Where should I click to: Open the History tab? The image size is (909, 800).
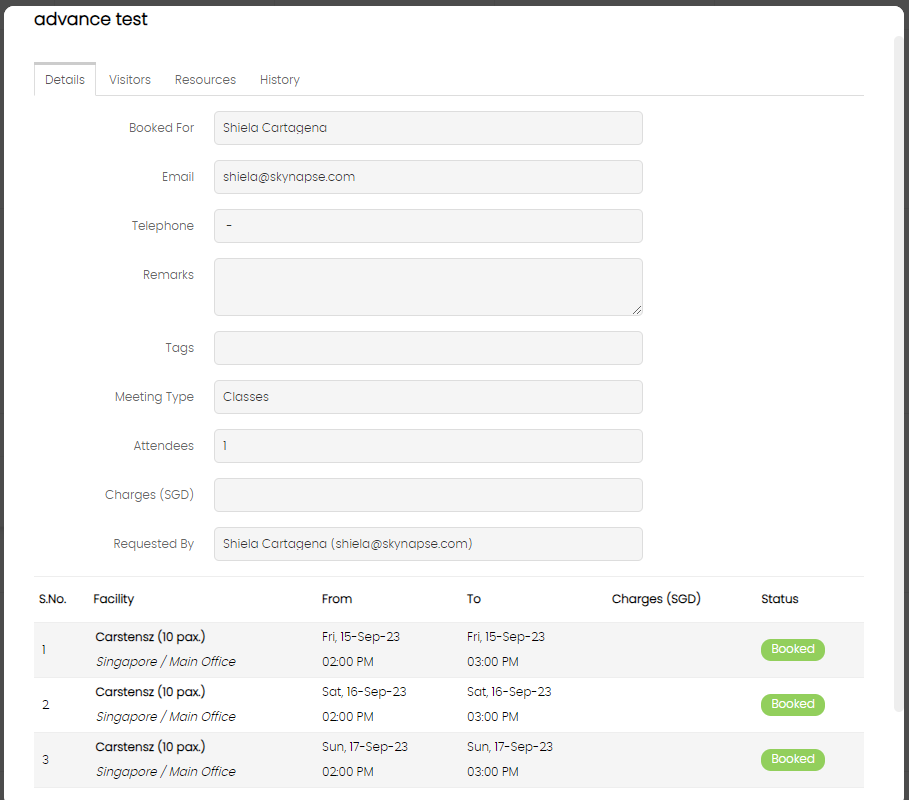[x=279, y=79]
